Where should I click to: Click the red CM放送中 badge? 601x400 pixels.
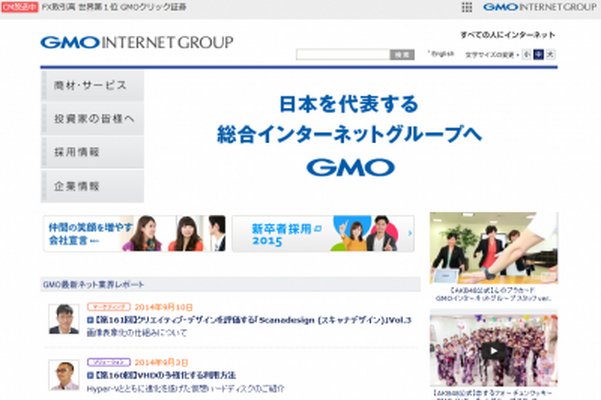[20, 7]
